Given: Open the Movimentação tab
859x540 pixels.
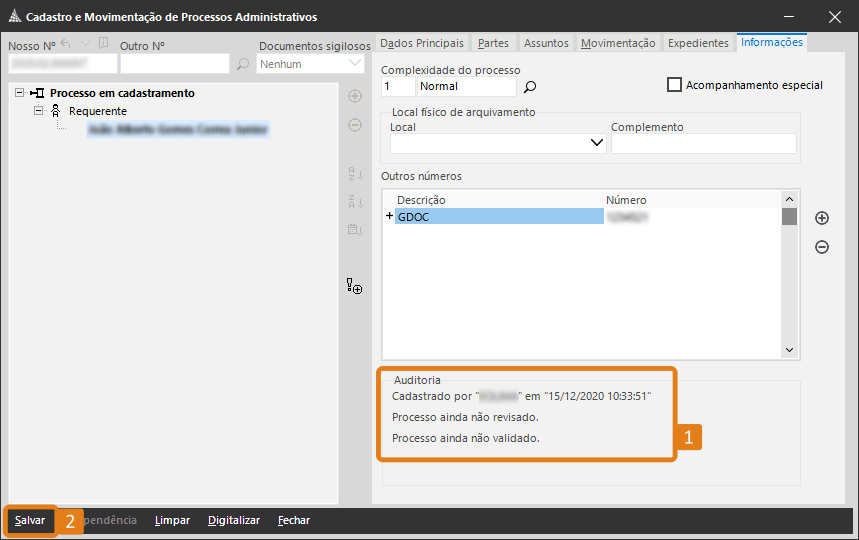Looking at the screenshot, I should (618, 43).
